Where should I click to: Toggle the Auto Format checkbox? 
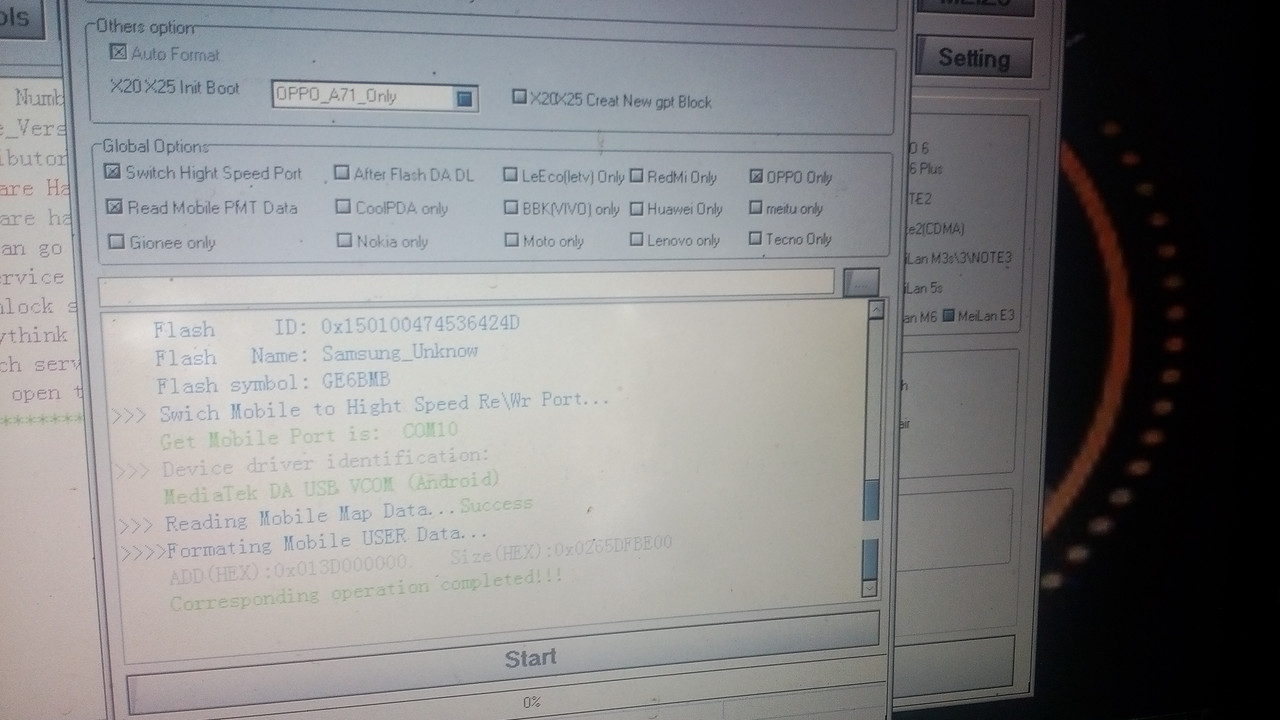click(x=118, y=53)
